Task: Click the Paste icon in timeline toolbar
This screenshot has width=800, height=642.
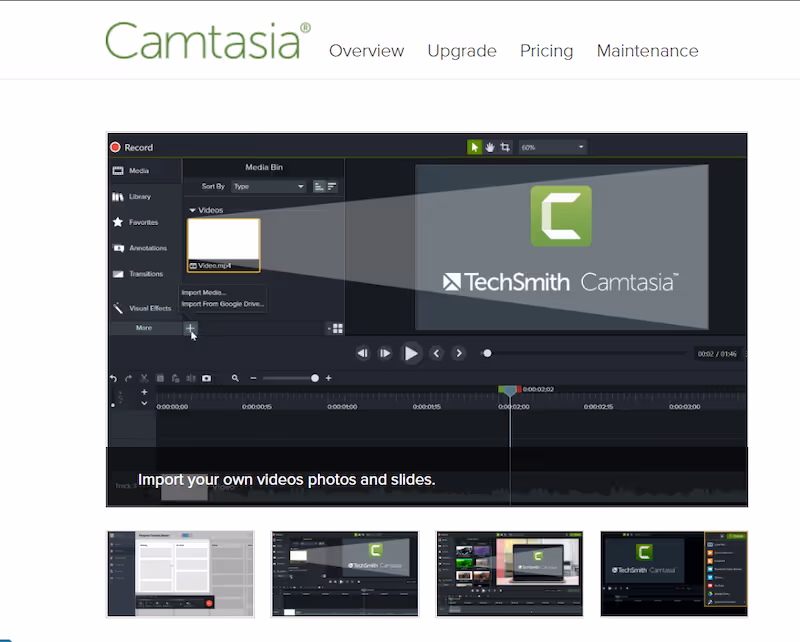Action: point(176,378)
